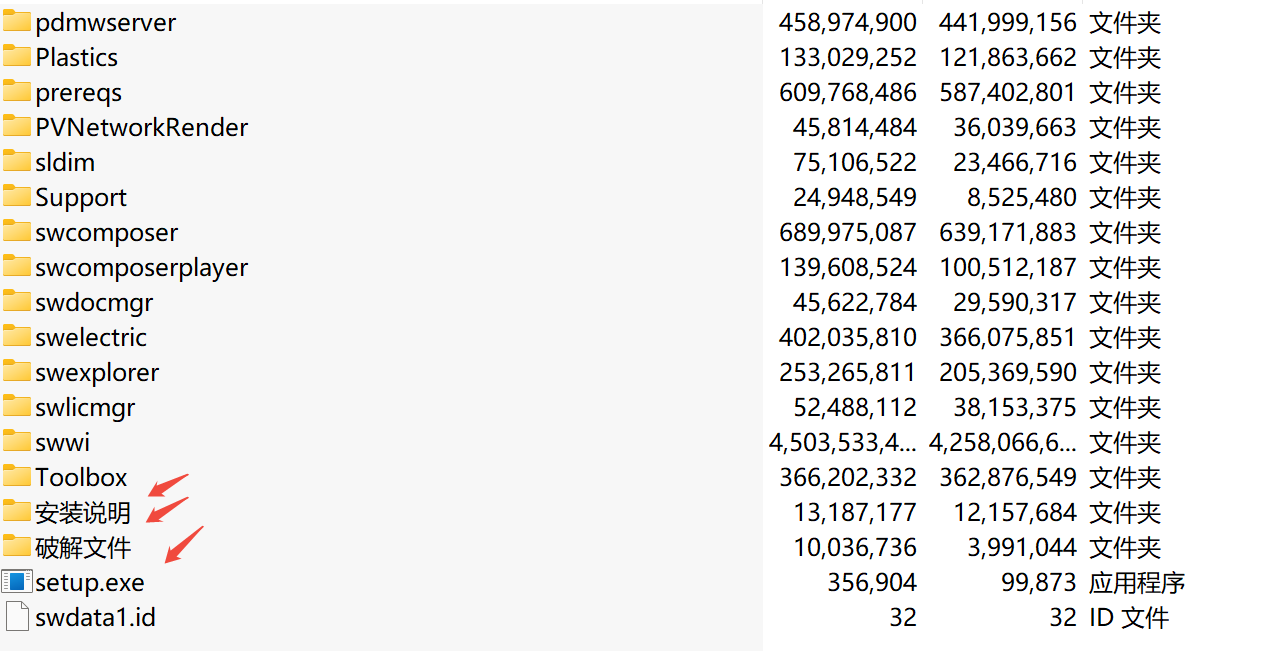
Task: Click the pdmwserver folder icon
Action: 16,21
